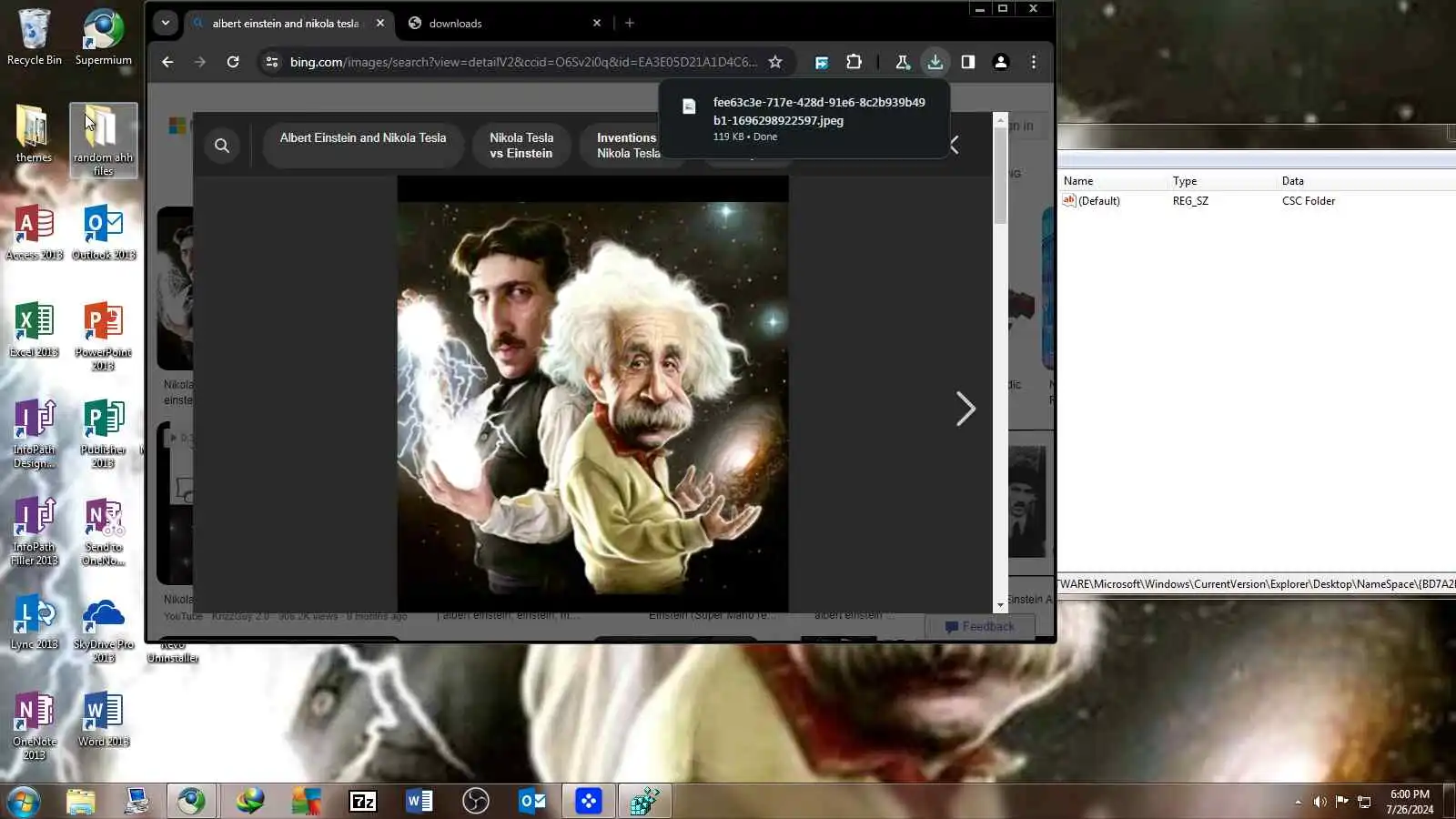Screen dimensions: 1456x819
Task: Open 7-Zip from the taskbar
Action: (x=363, y=802)
